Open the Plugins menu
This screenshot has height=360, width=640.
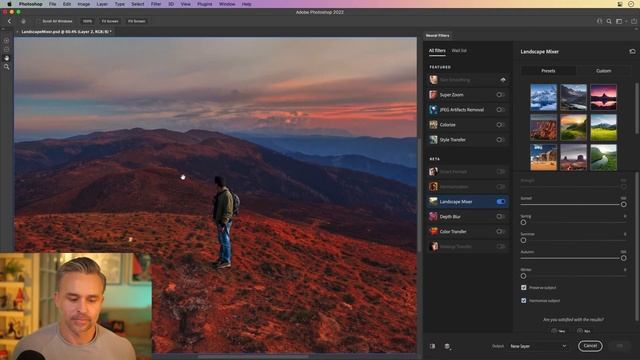pos(204,4)
